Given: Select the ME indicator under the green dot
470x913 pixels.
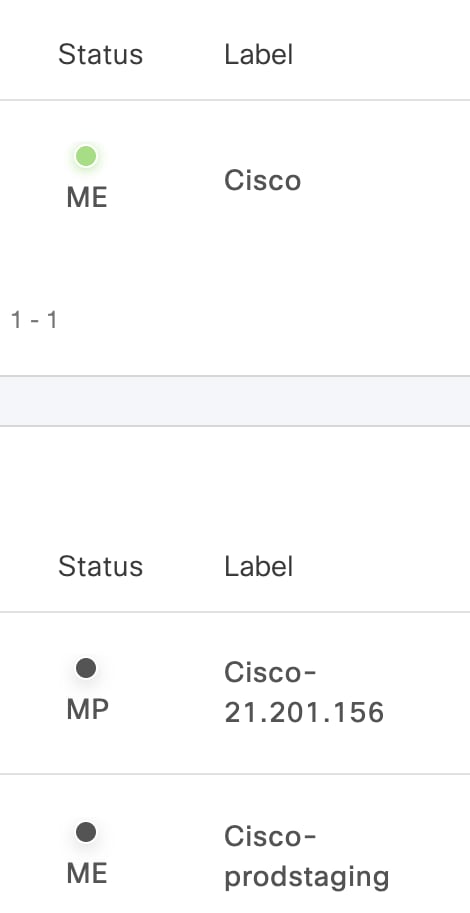Looking at the screenshot, I should [x=87, y=198].
